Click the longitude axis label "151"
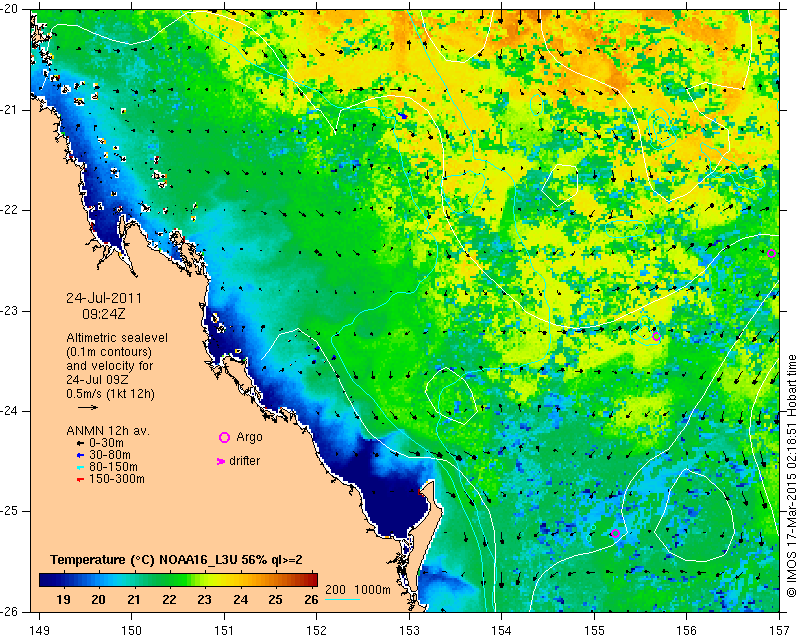Screen dimensions: 800x640 [224, 631]
